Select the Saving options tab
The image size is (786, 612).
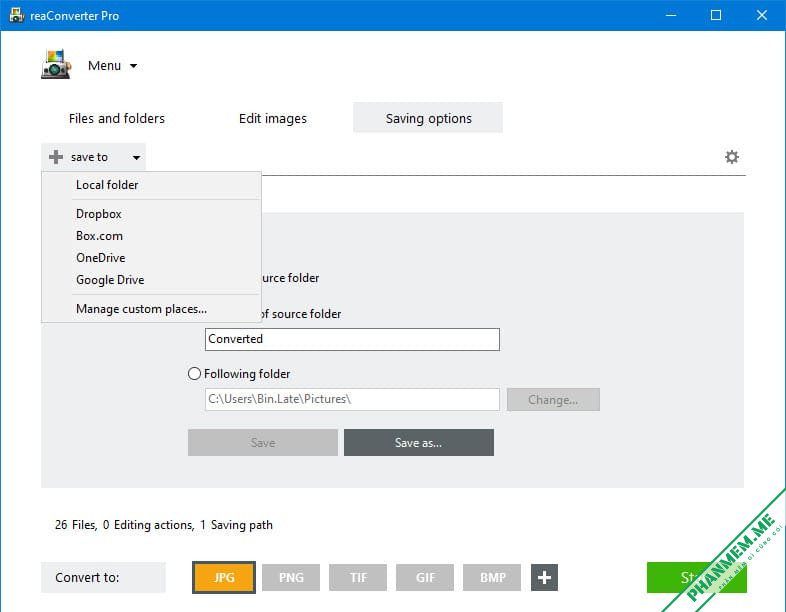[x=428, y=118]
